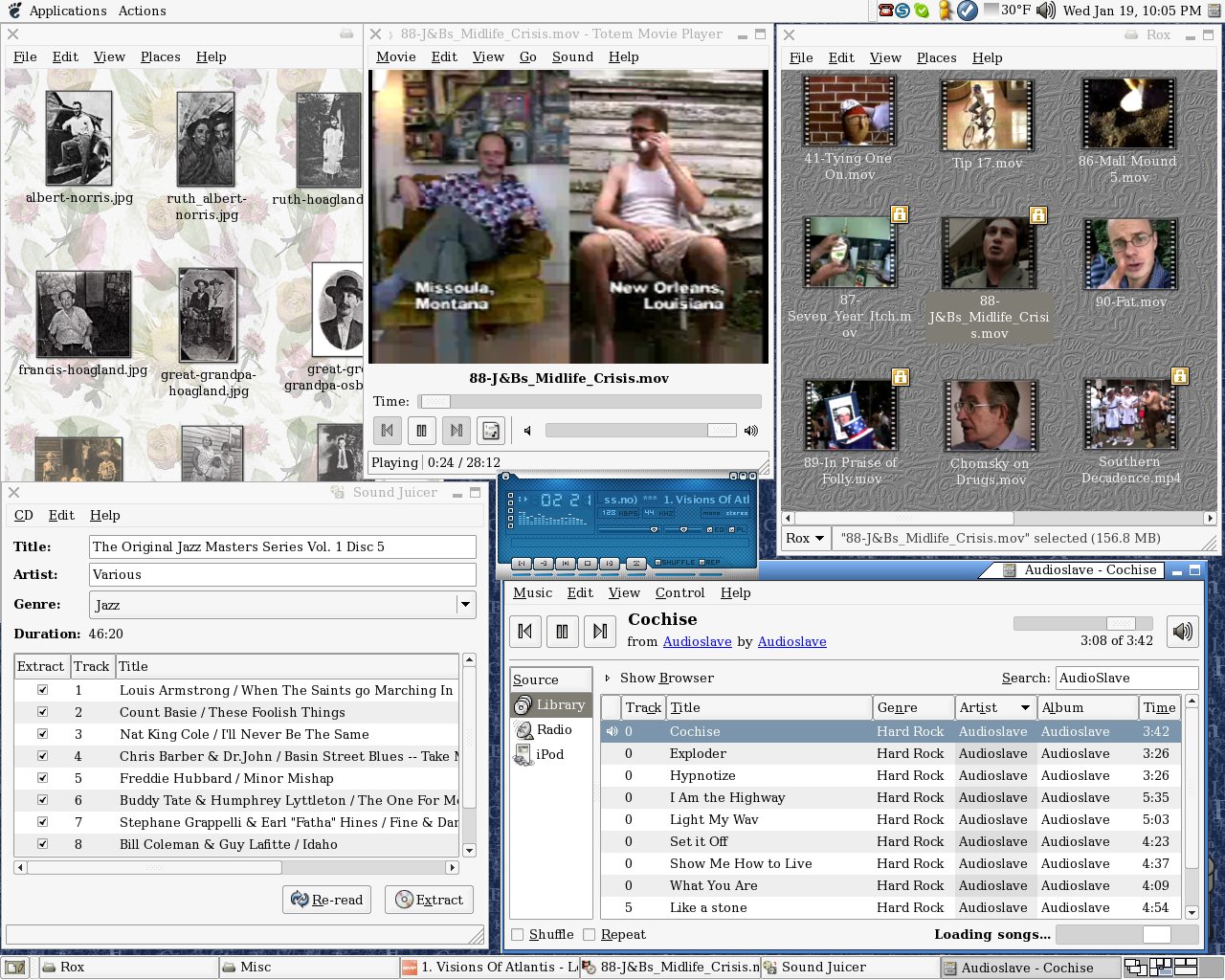Open system volume control in top panel
This screenshot has width=1225, height=980.
pyautogui.click(x=1046, y=11)
